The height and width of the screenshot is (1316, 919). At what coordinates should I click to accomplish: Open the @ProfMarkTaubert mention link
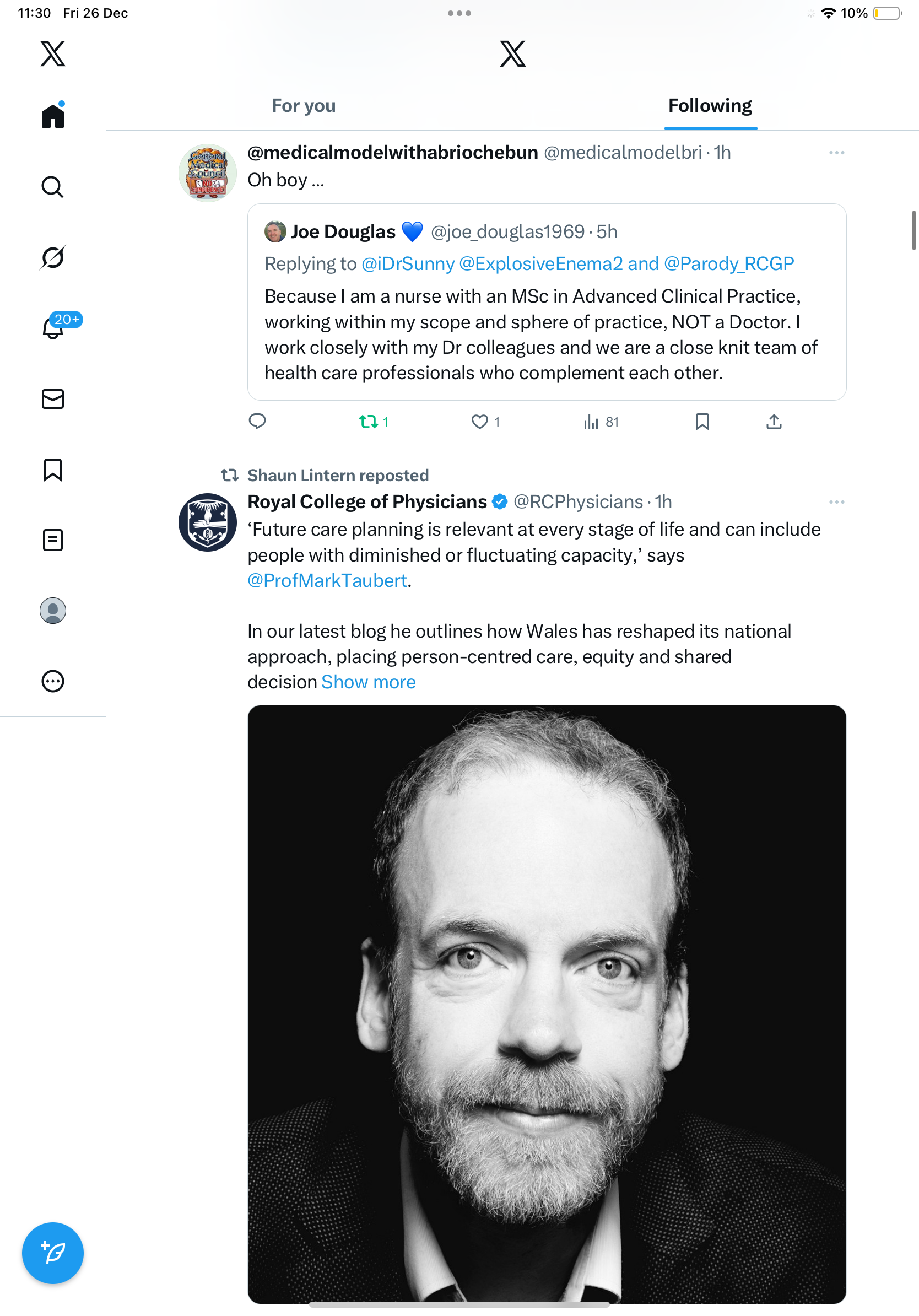point(327,581)
